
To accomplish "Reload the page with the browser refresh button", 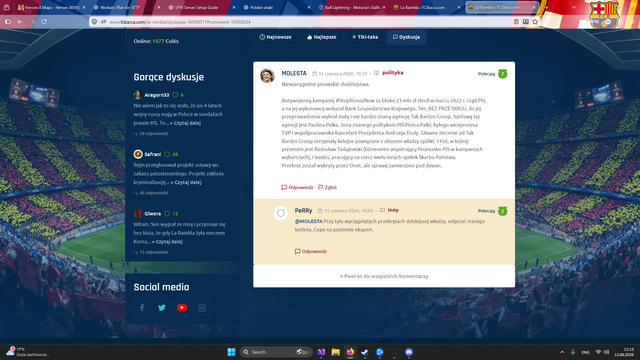I will coord(44,22).
